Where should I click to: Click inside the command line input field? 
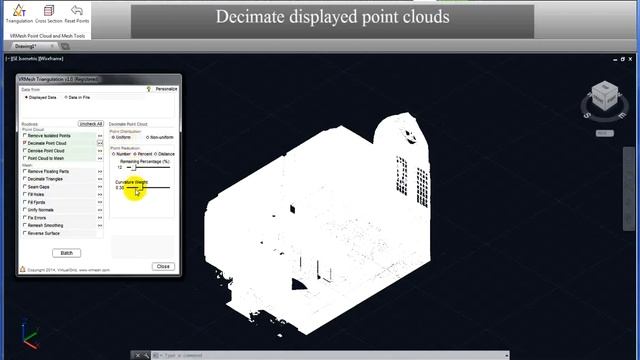click(x=331, y=356)
